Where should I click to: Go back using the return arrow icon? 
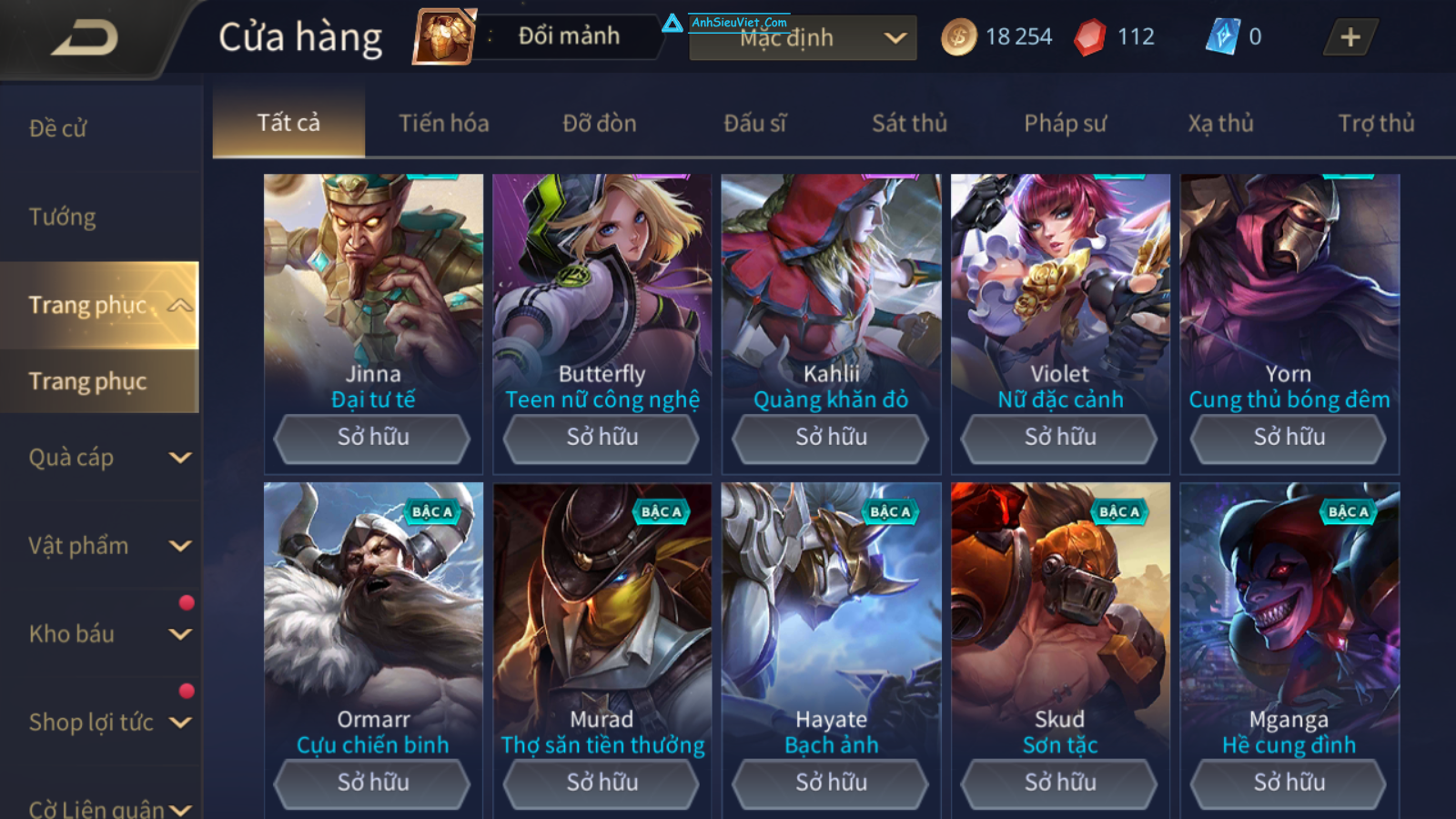(x=85, y=38)
